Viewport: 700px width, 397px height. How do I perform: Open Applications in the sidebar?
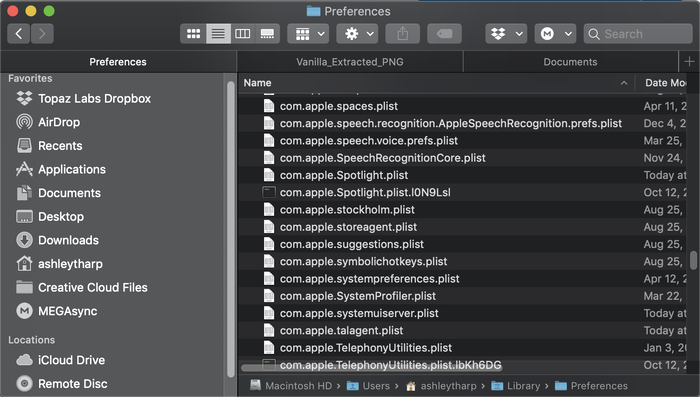(72, 169)
